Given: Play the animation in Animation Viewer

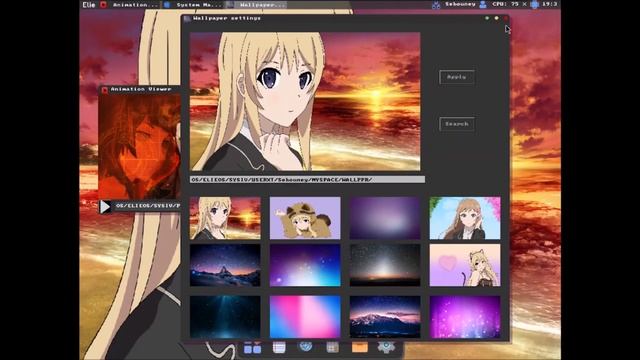Looking at the screenshot, I should [x=105, y=207].
